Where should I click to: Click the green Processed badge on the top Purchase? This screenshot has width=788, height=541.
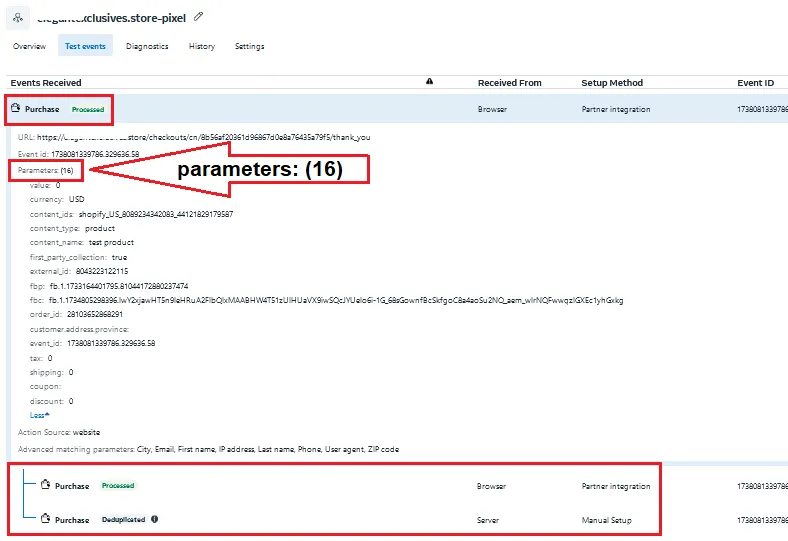[x=88, y=110]
